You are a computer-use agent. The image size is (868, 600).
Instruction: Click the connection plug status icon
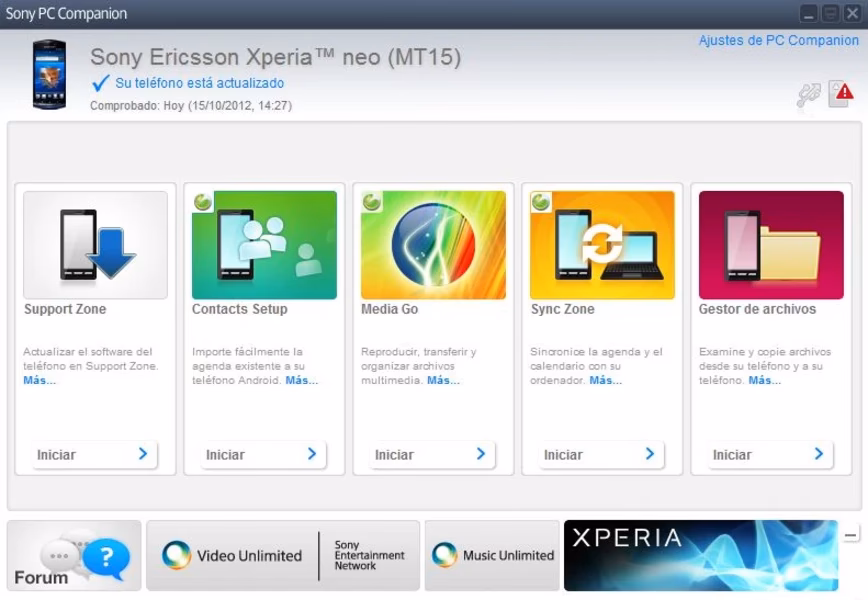808,95
